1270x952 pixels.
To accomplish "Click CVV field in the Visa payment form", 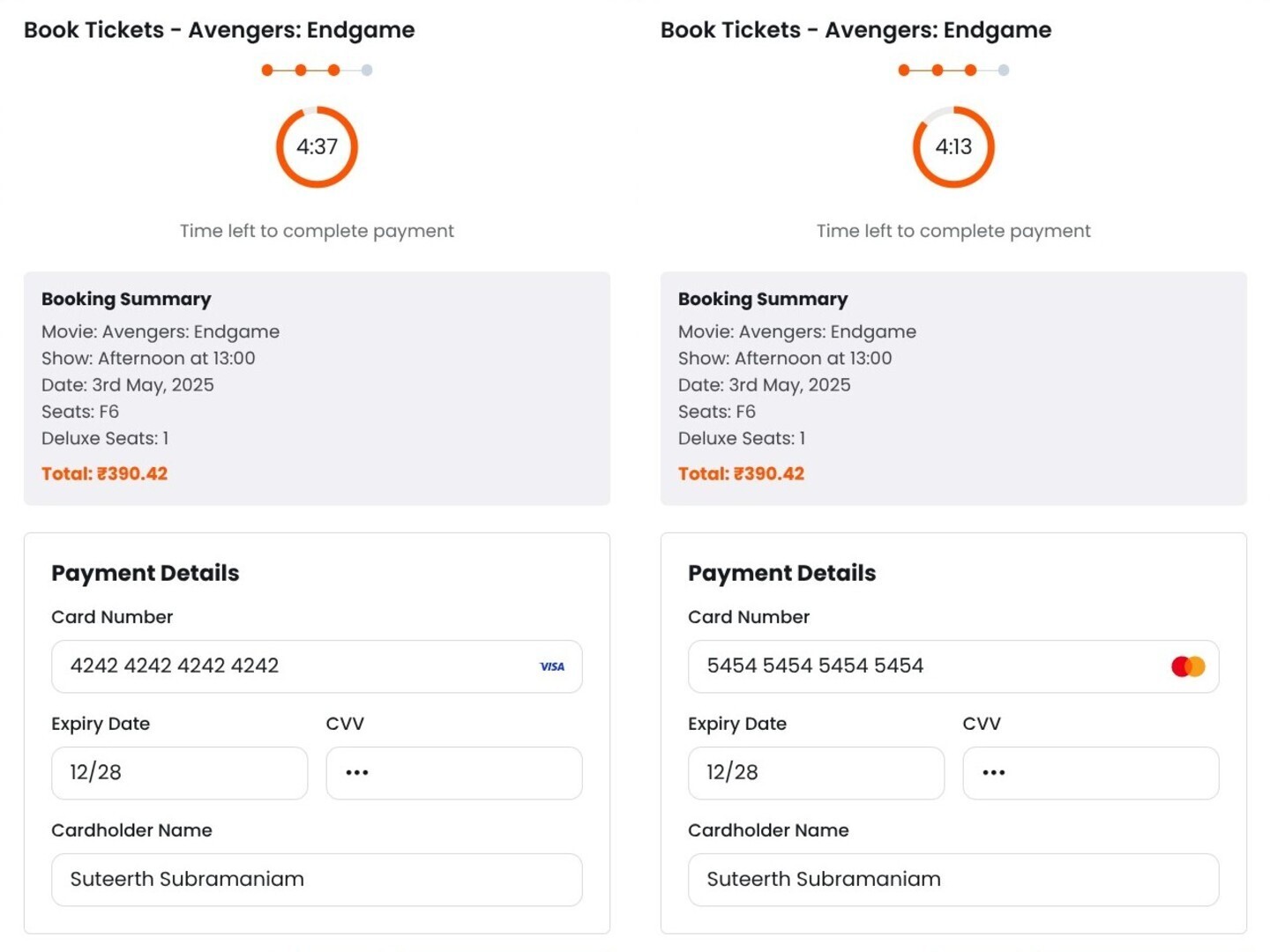I will point(454,773).
